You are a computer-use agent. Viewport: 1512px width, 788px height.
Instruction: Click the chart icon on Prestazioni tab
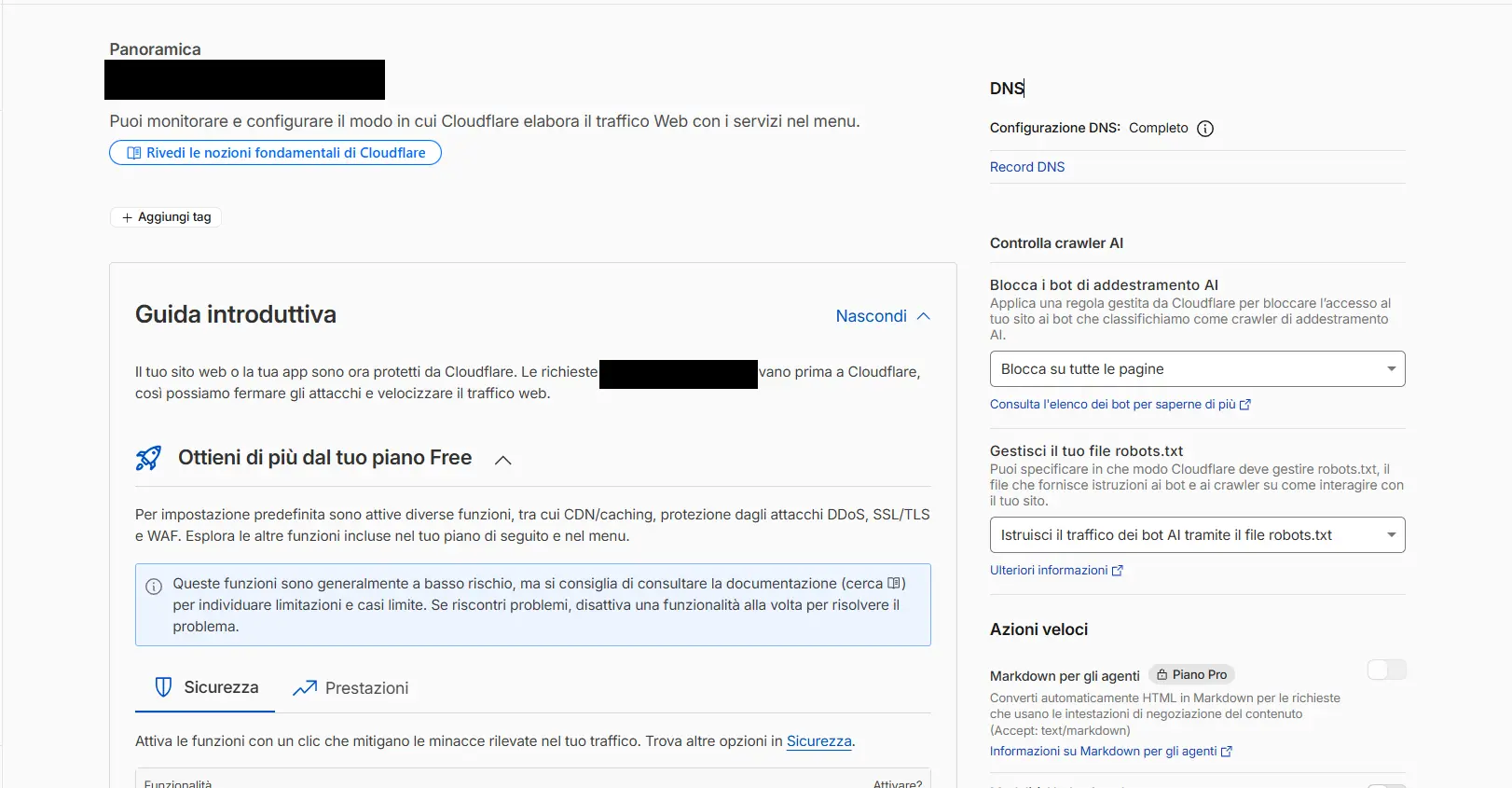coord(305,688)
